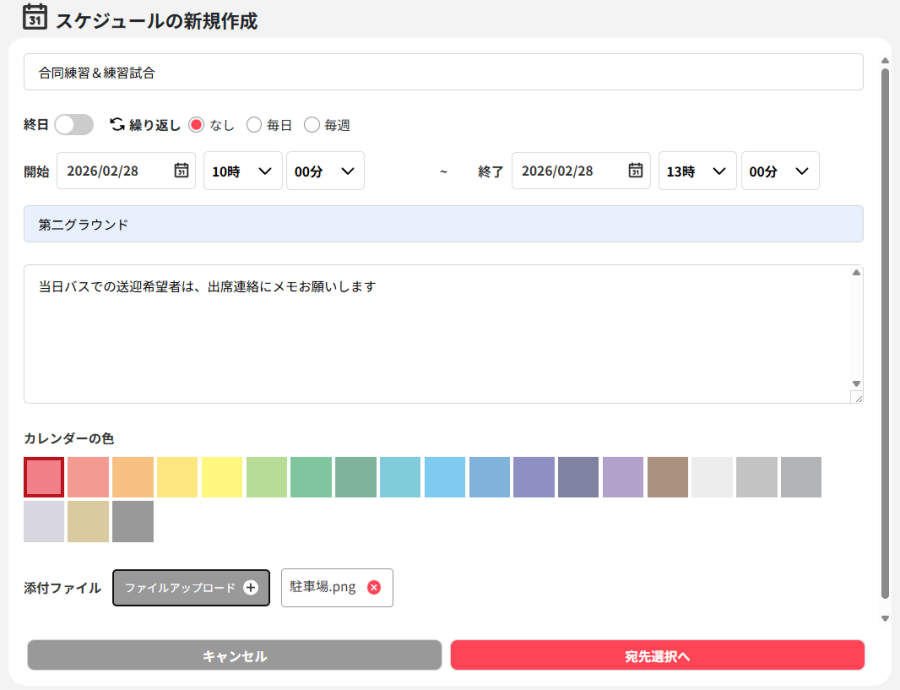Click the title field 合同練習＆練習試合
Screen dimensions: 900x690
443,72
